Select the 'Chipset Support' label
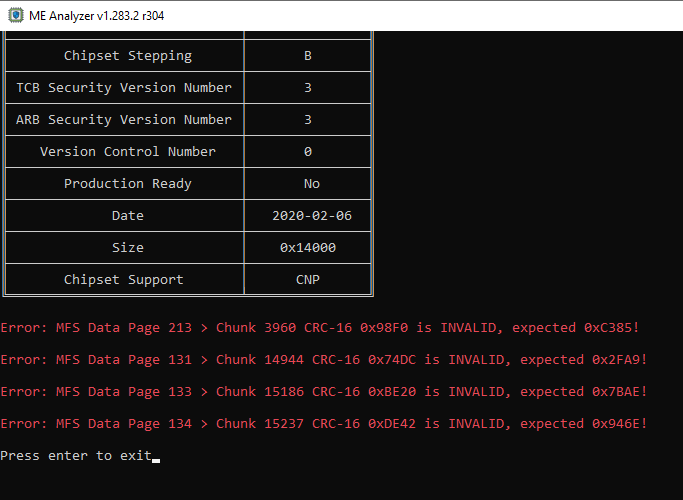683x500 pixels. (x=124, y=280)
